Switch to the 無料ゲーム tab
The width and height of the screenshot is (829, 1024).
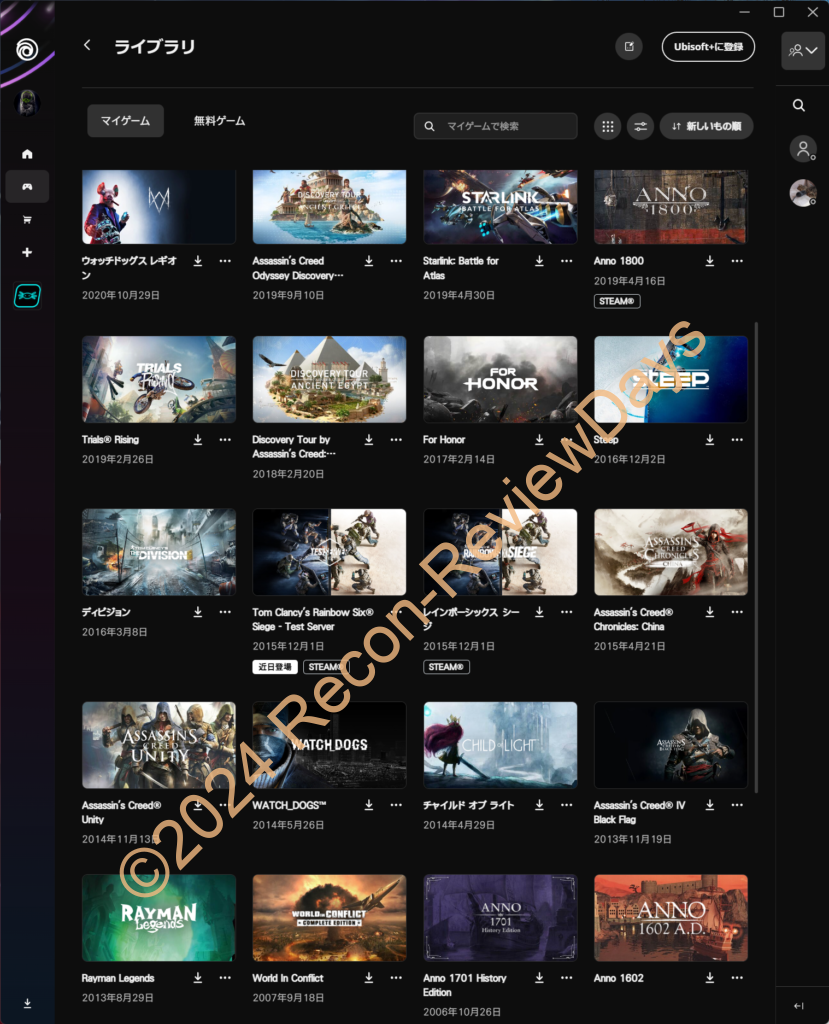pos(219,121)
